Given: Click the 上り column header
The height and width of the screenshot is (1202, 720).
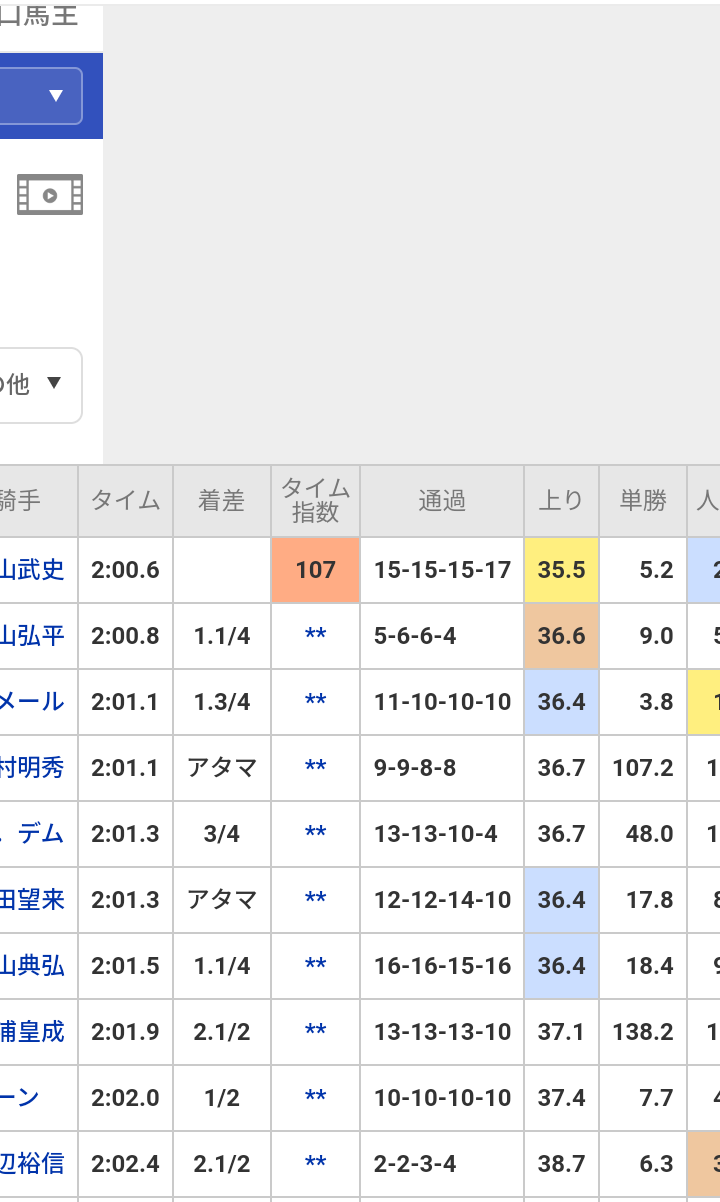Looking at the screenshot, I should pyautogui.click(x=561, y=501).
